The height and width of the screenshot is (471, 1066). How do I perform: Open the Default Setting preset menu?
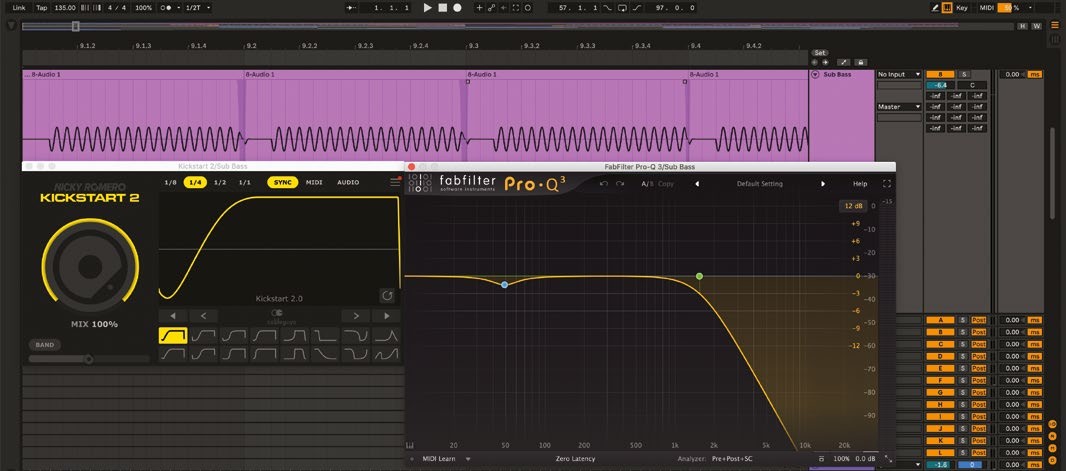click(x=759, y=184)
